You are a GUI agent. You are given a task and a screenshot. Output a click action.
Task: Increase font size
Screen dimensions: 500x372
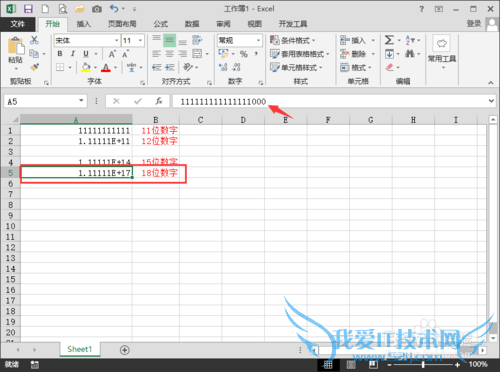[x=112, y=54]
